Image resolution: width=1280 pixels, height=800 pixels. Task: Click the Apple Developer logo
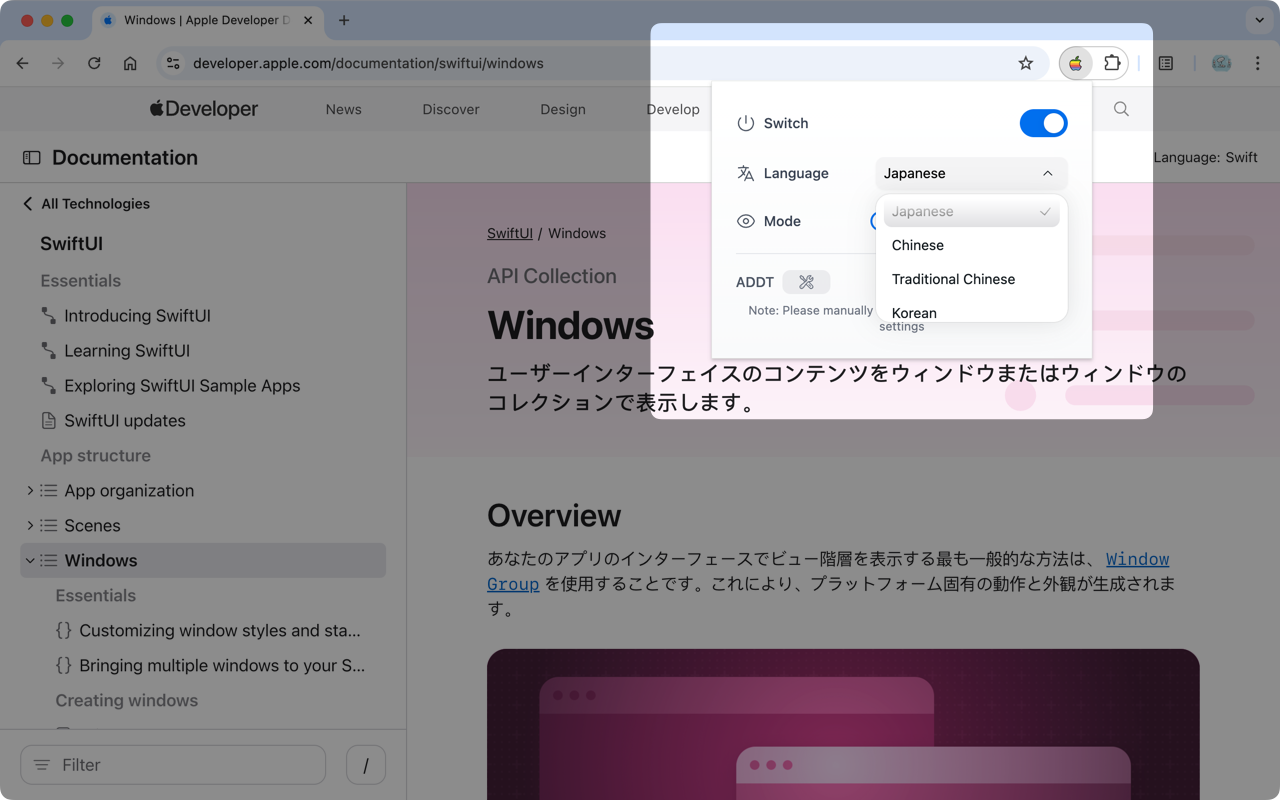pyautogui.click(x=204, y=109)
